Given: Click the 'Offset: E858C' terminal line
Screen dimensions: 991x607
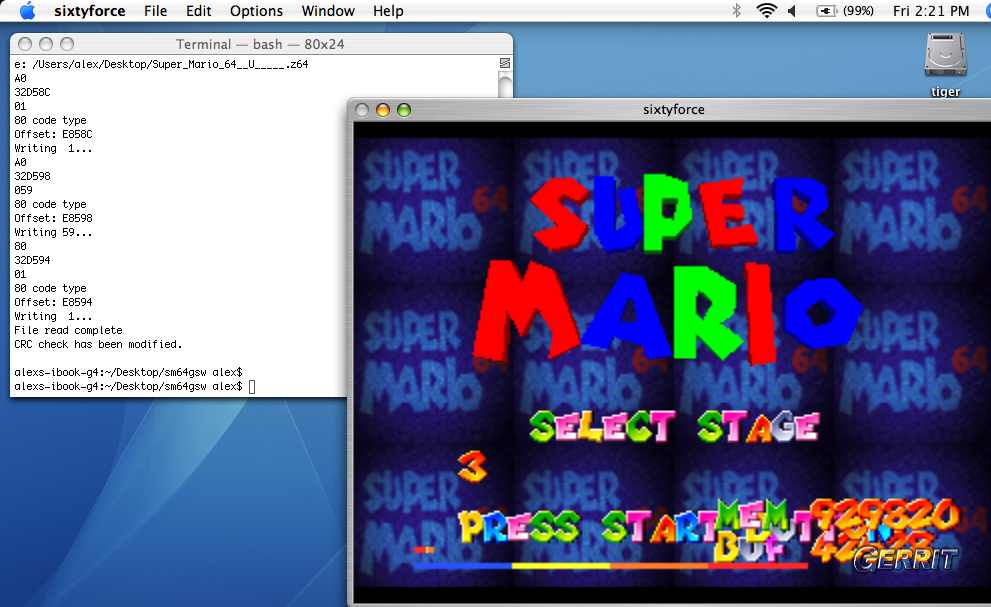Looking at the screenshot, I should click(53, 134).
